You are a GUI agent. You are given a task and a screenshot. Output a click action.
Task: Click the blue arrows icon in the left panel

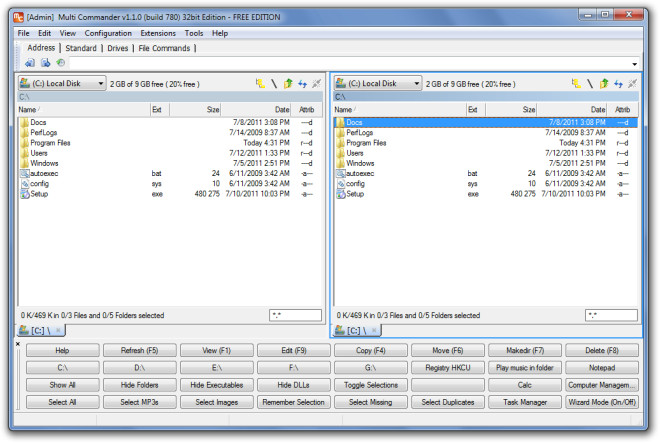coord(302,83)
